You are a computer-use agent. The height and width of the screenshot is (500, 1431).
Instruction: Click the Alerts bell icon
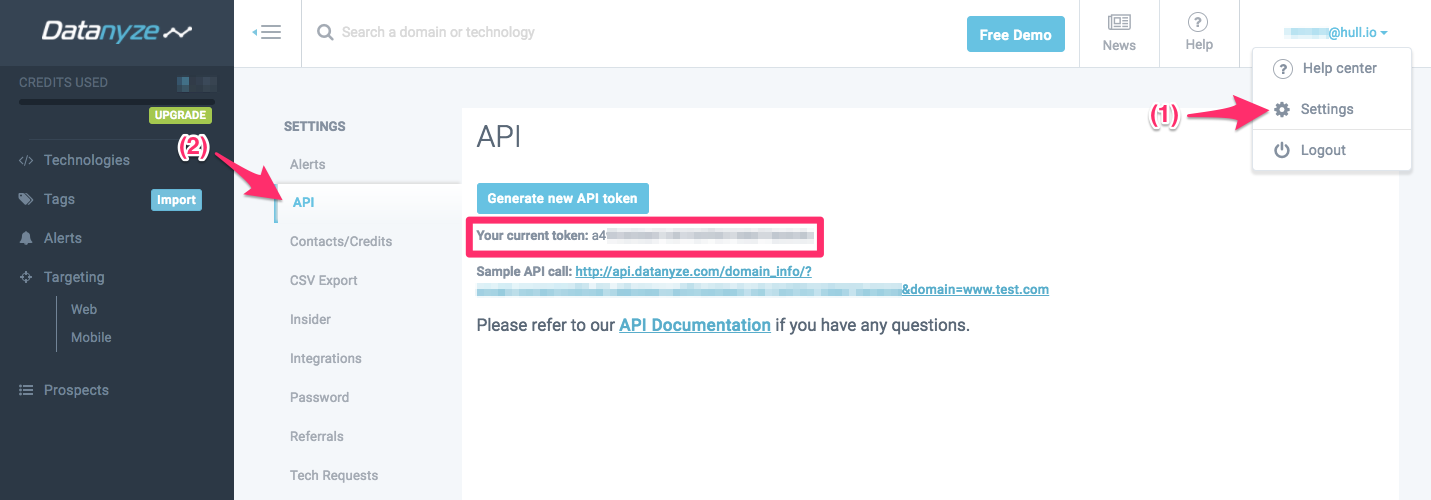[26, 238]
